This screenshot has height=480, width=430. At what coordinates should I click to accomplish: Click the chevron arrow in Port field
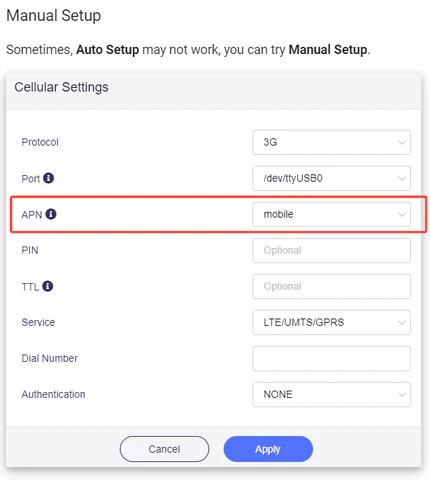click(x=402, y=179)
